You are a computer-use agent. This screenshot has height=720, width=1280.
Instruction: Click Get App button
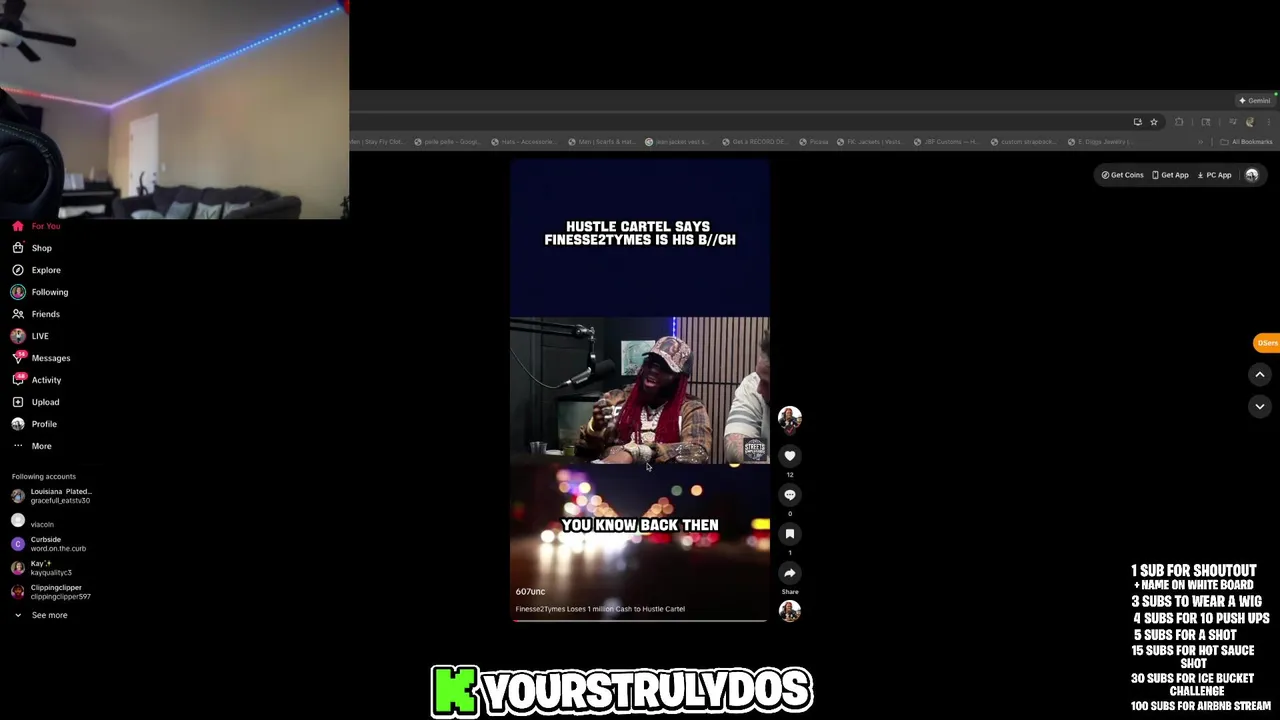tap(1170, 175)
